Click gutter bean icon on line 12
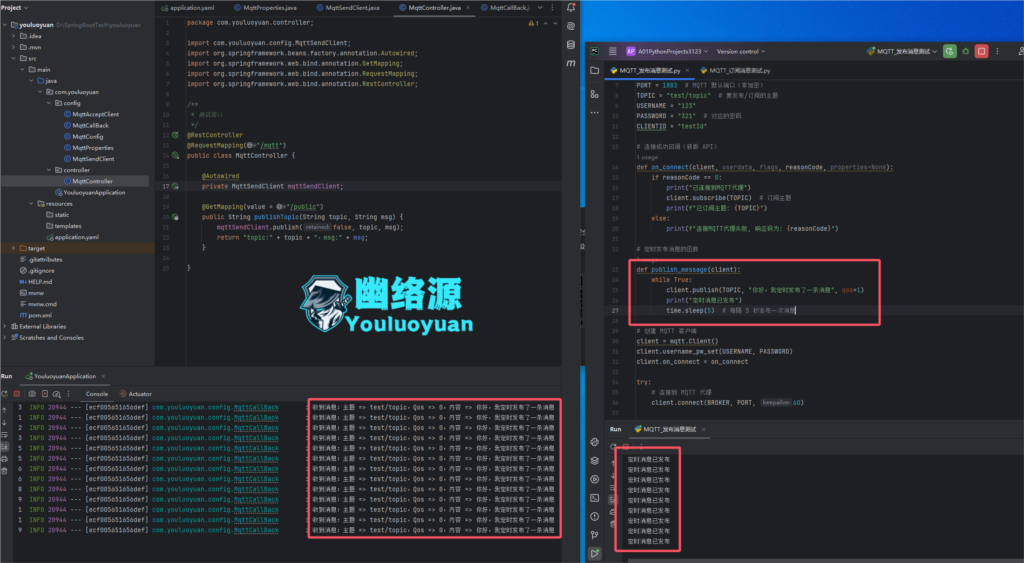The height and width of the screenshot is (563, 1024). click(175, 135)
